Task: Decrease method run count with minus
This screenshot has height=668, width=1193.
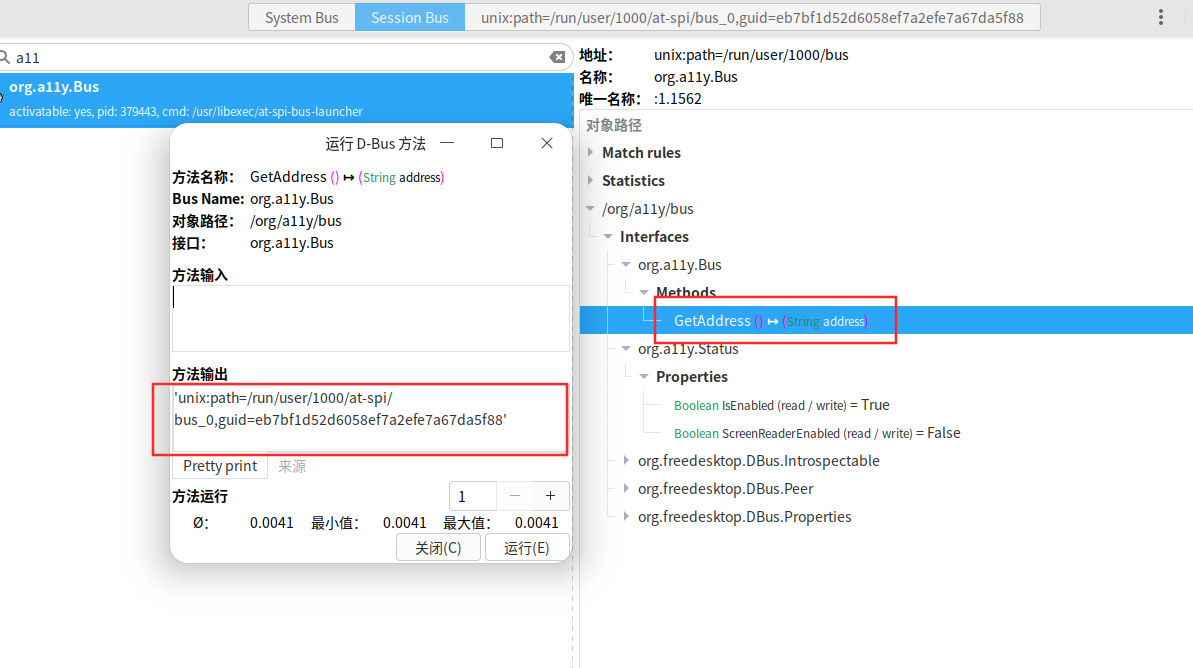Action: [515, 496]
